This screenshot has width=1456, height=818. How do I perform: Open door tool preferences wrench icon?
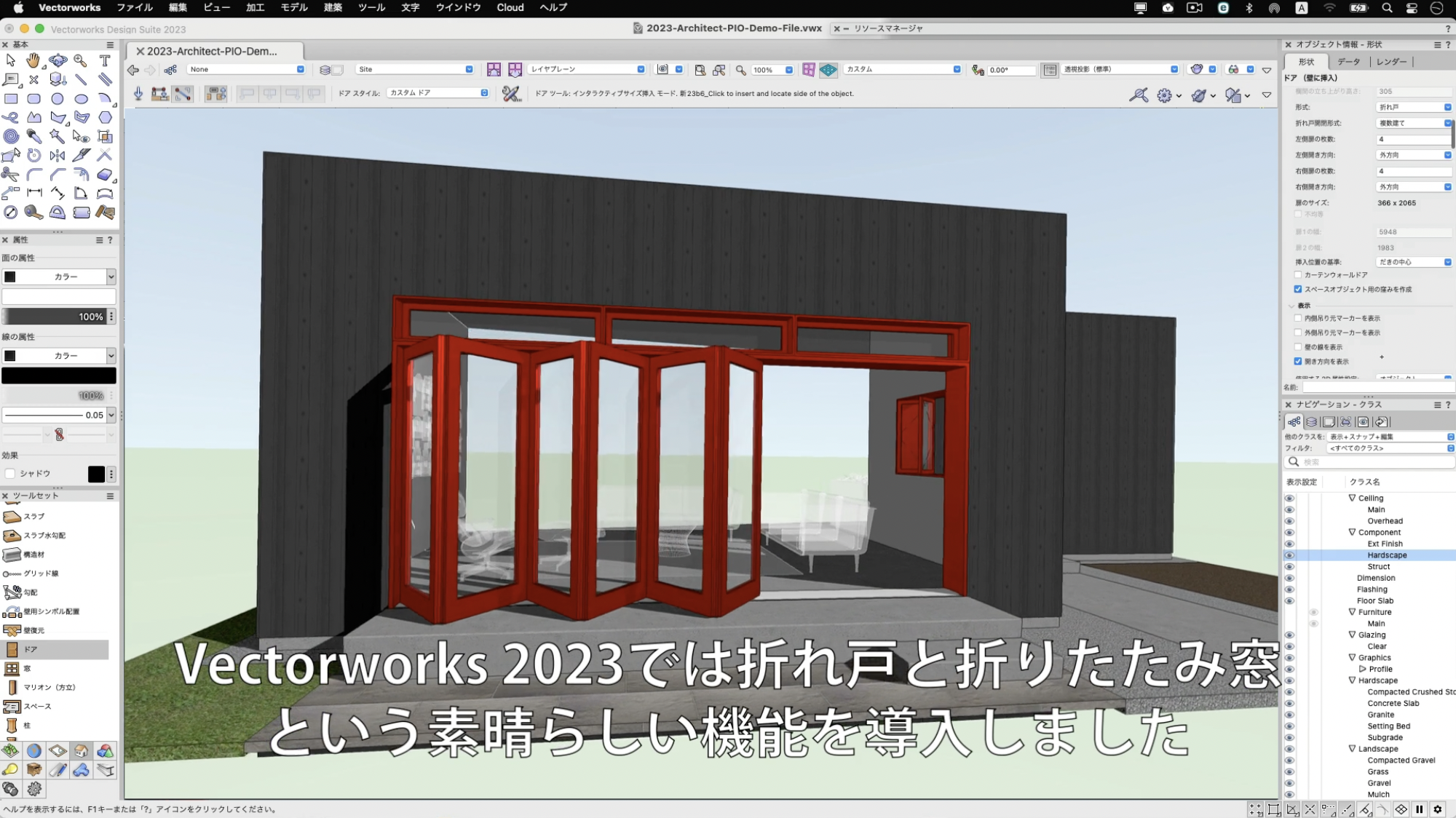pos(511,93)
